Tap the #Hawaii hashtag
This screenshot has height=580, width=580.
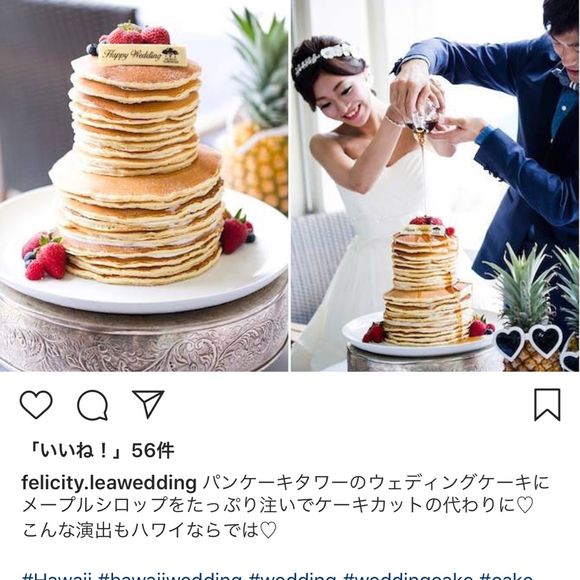point(57,577)
